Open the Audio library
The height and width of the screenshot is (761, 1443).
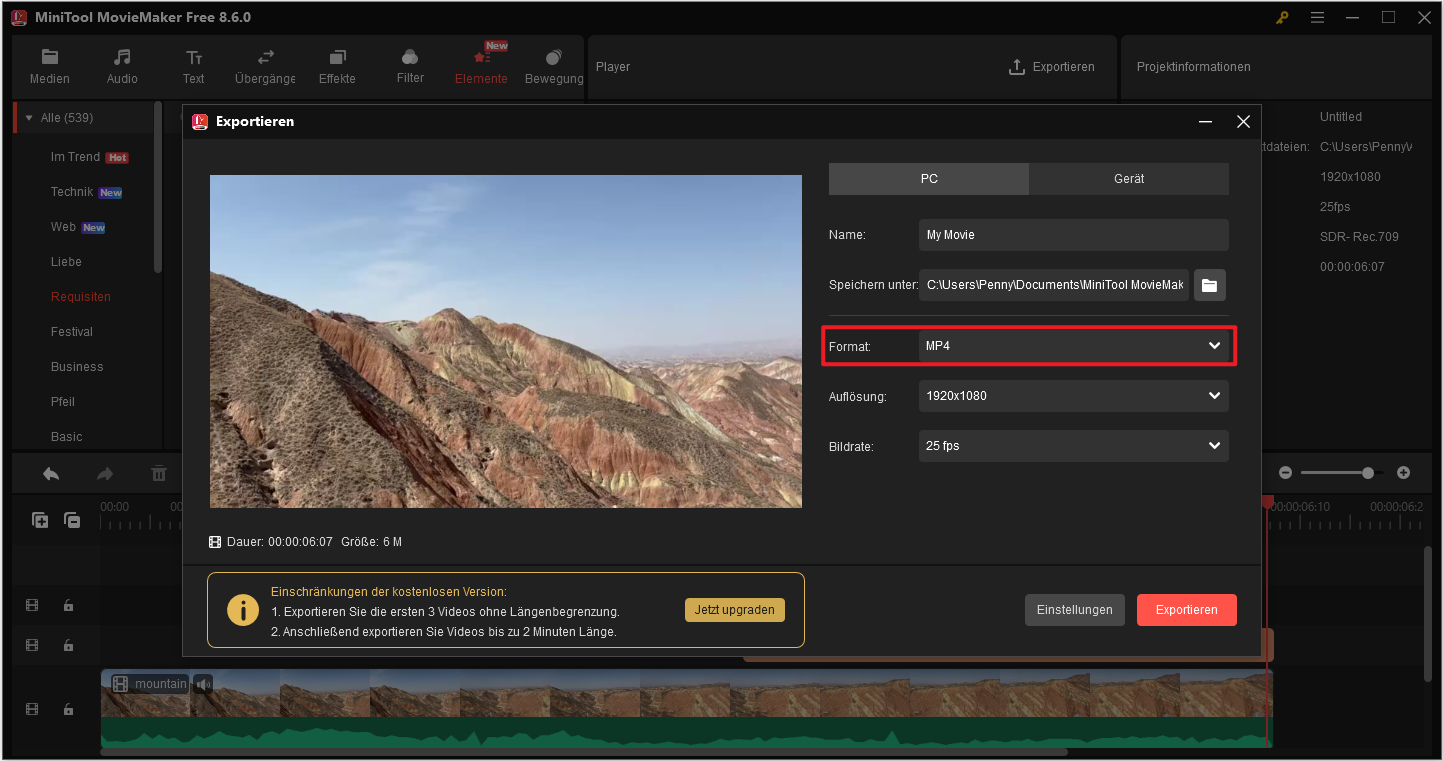[121, 65]
